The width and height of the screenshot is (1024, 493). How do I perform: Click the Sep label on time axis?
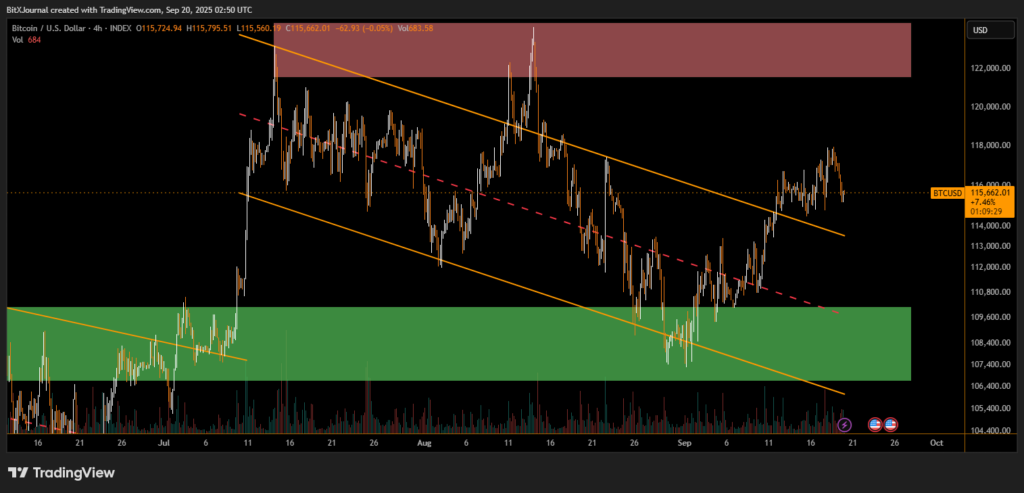(682, 441)
